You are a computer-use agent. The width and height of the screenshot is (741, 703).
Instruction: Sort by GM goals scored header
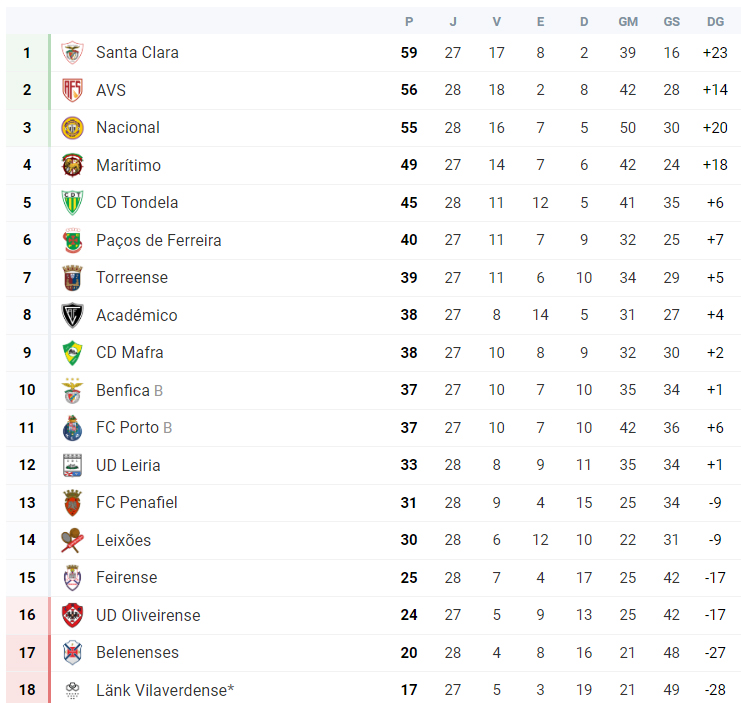pyautogui.click(x=628, y=22)
